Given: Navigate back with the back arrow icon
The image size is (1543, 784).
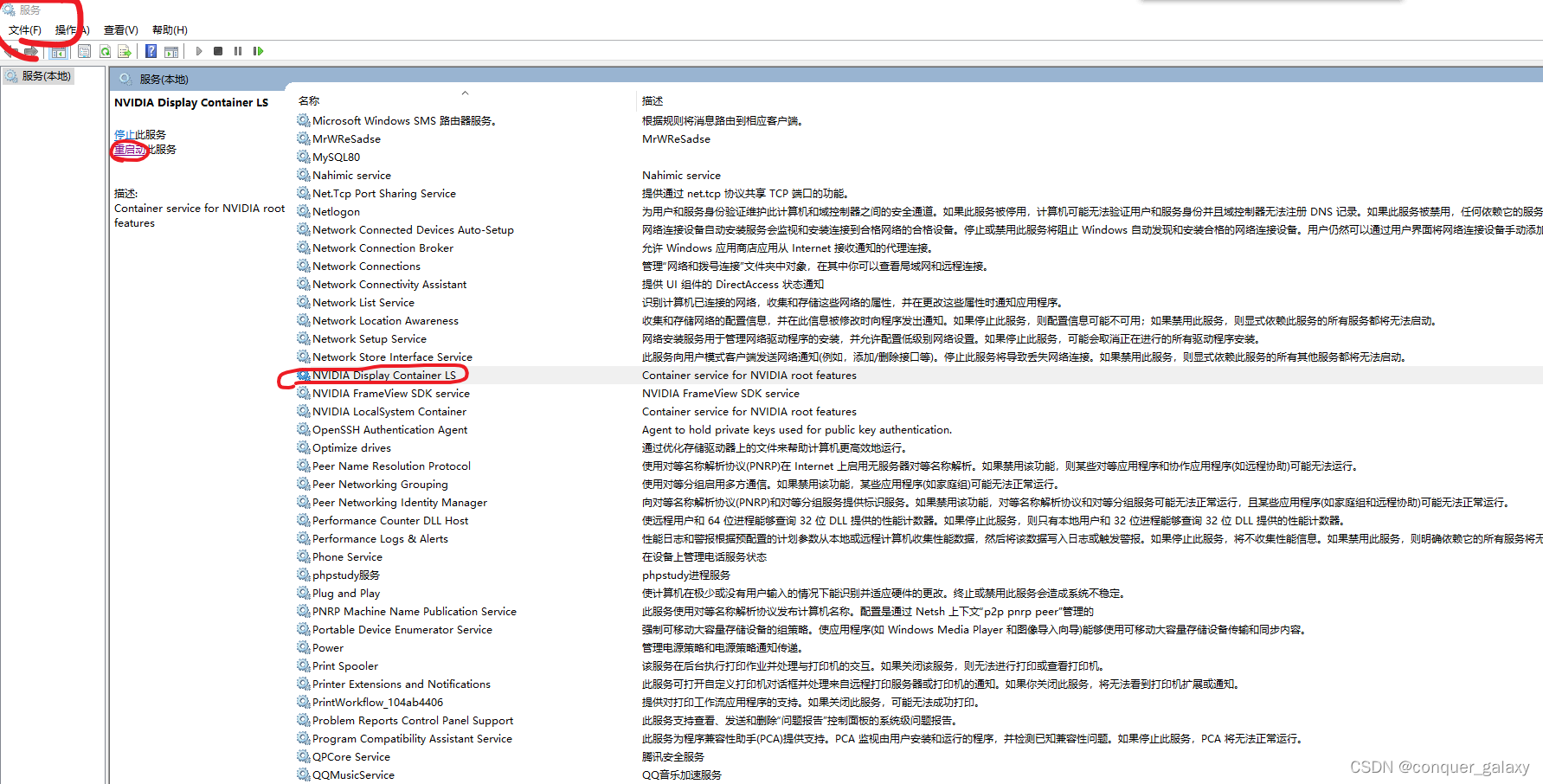Looking at the screenshot, I should tap(9, 51).
